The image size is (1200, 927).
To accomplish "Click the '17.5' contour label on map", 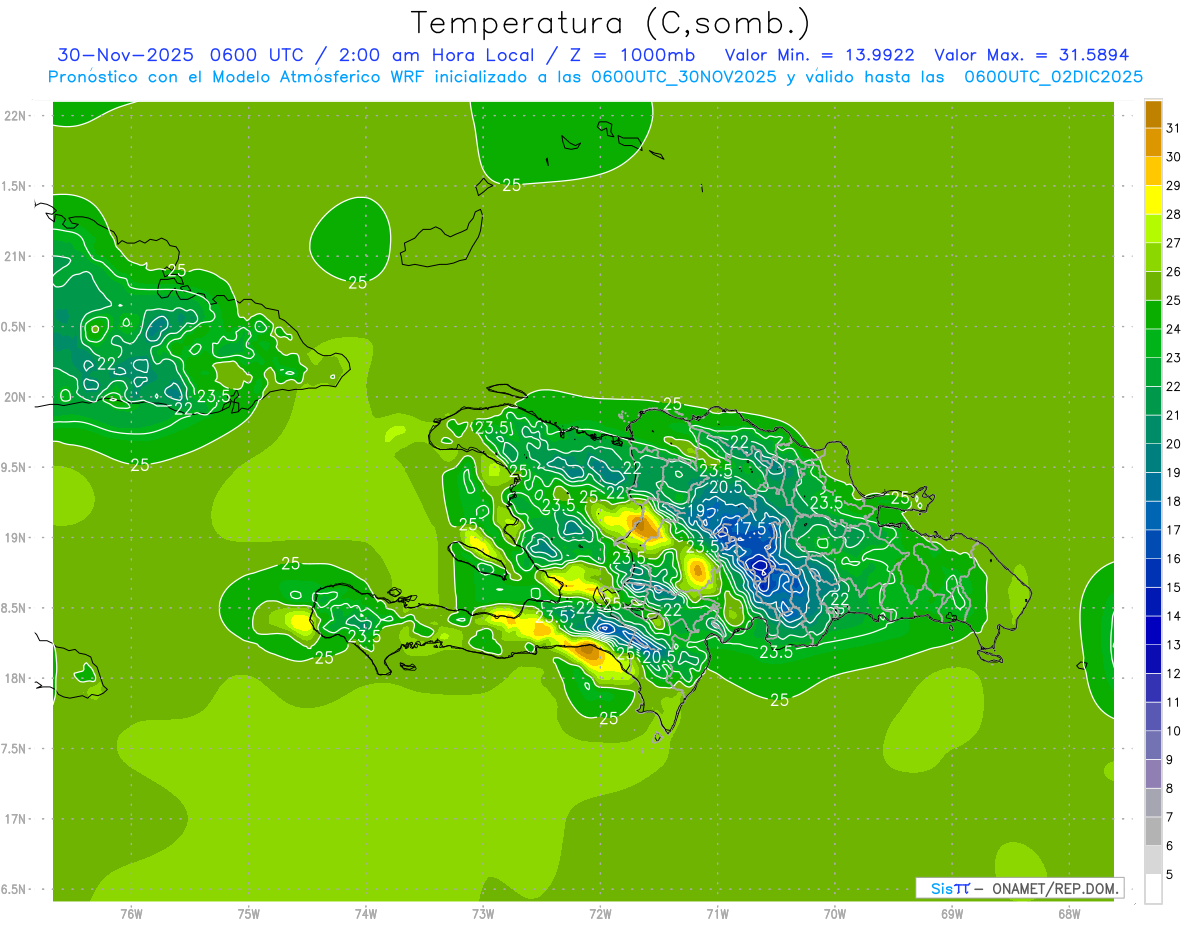I will [x=750, y=527].
